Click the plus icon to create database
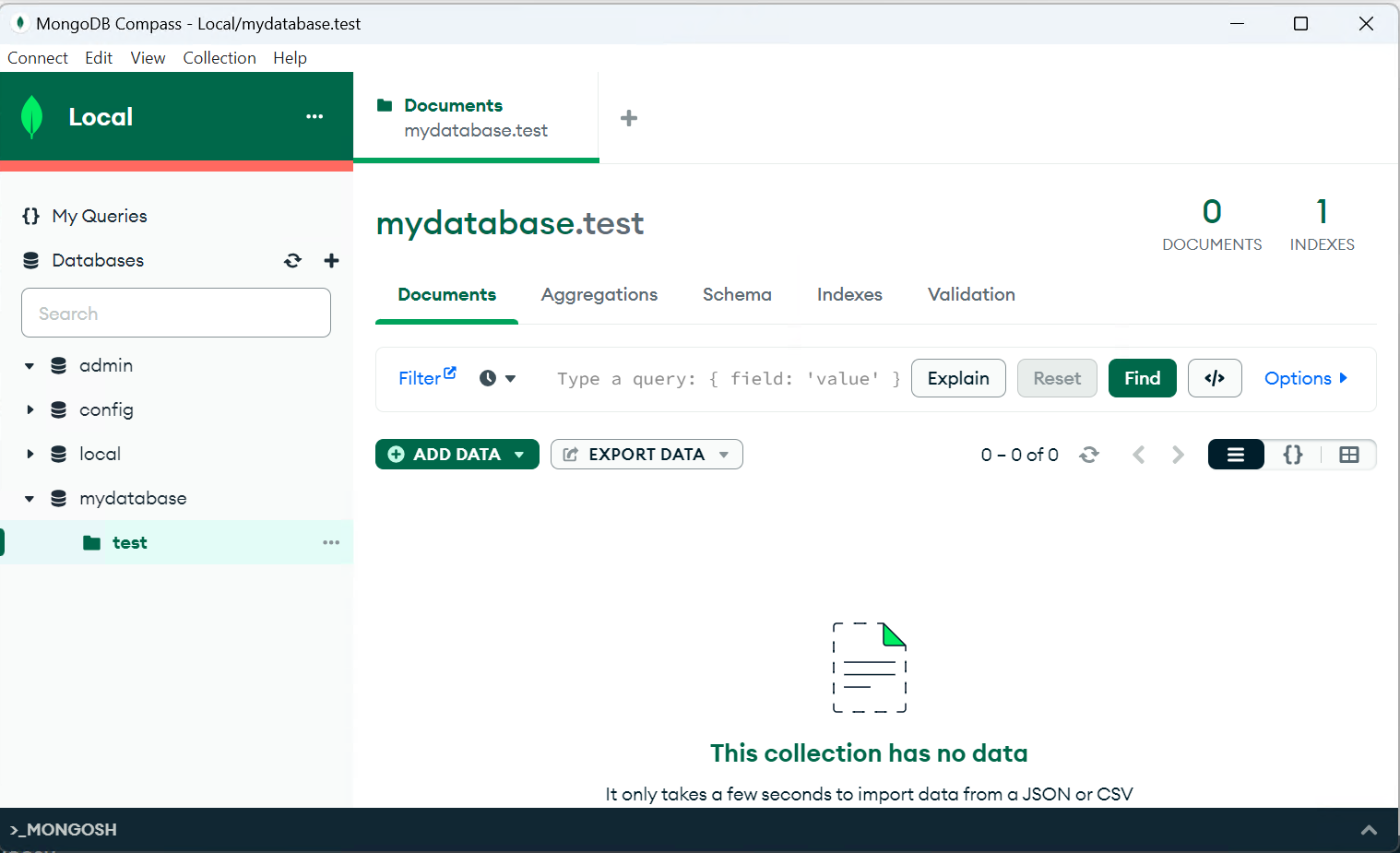 332,261
